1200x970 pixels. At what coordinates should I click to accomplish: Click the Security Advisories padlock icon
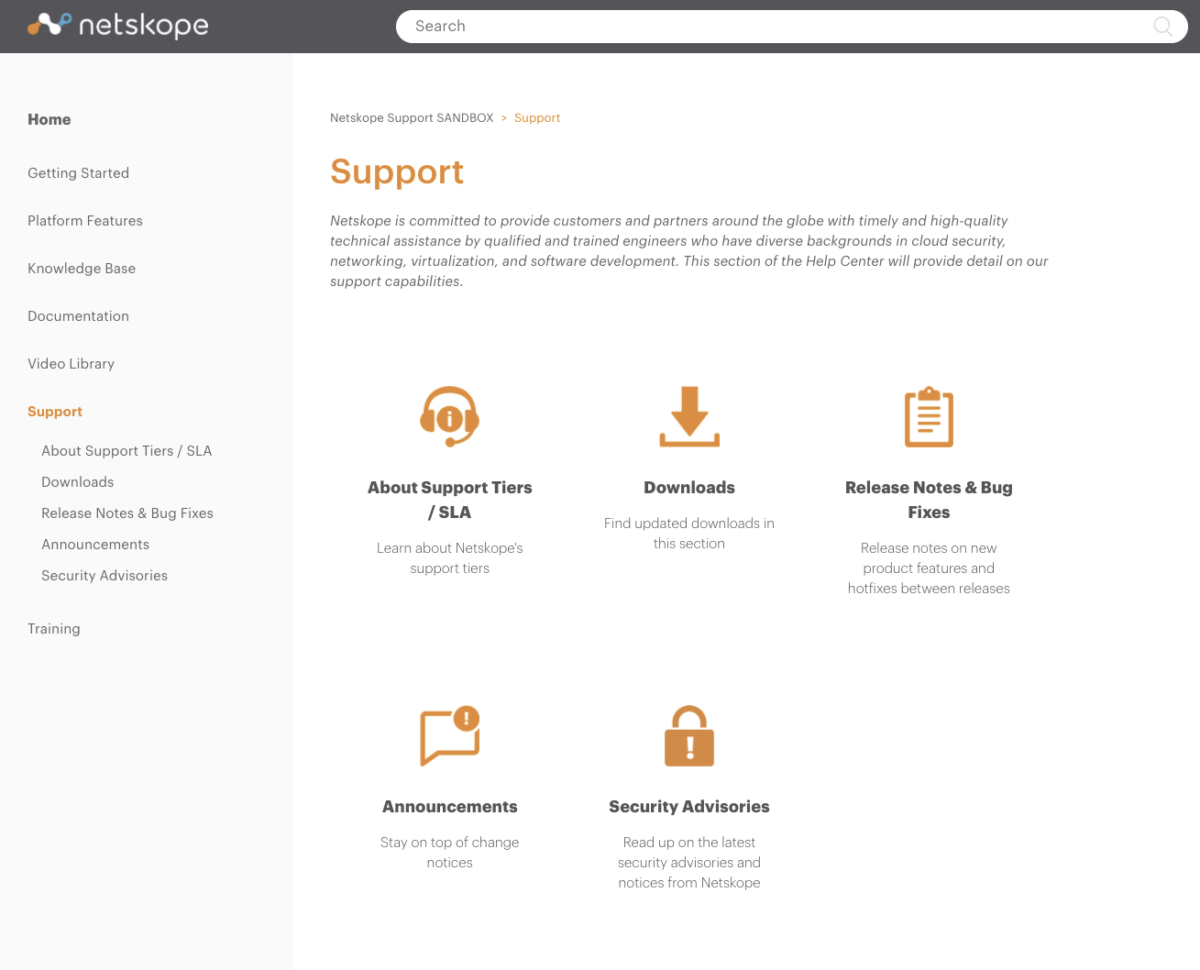[x=689, y=736]
